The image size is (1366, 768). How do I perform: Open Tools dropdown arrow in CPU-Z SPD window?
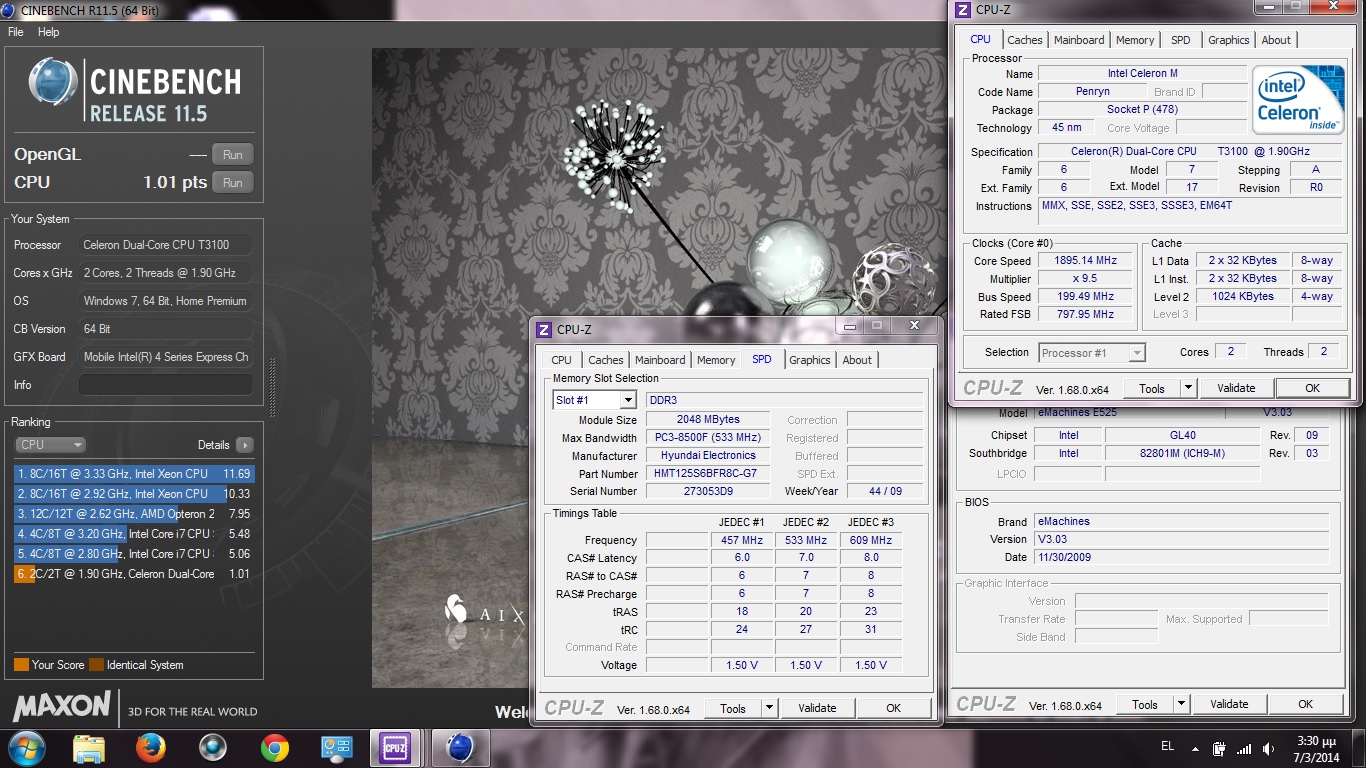pyautogui.click(x=769, y=708)
